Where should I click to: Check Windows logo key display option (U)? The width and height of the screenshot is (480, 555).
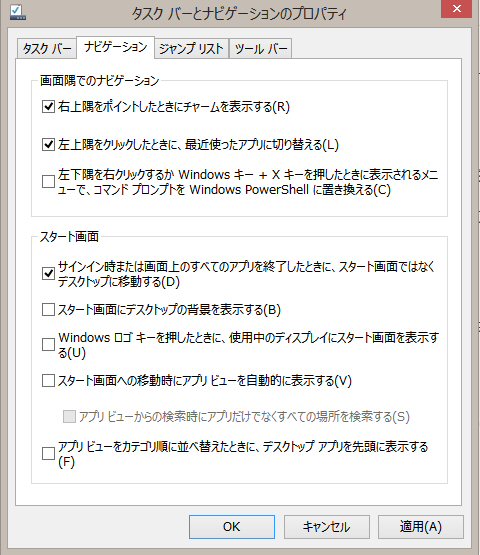48,345
